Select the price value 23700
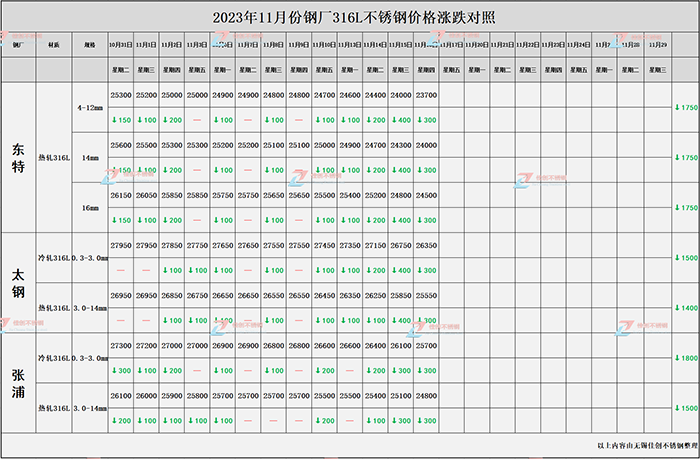 pos(426,95)
